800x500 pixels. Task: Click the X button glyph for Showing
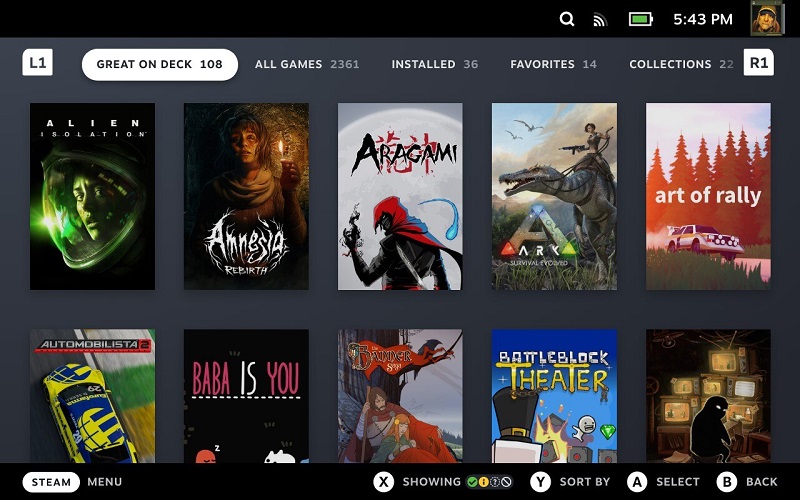(384, 482)
